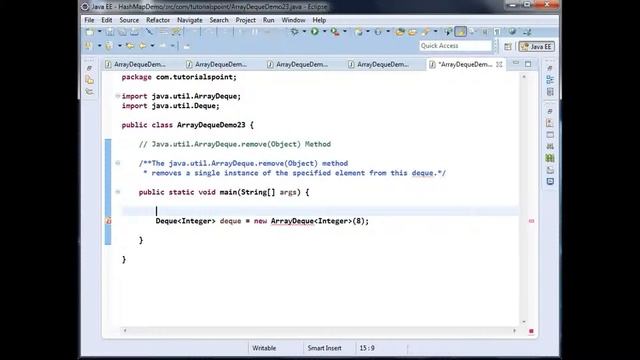Open the Refactor menu
640x360 pixels.
pyautogui.click(x=158, y=20)
